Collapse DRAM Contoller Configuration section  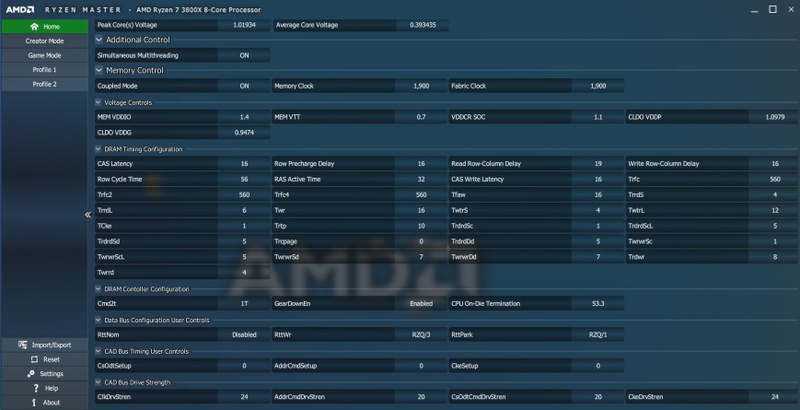98,289
